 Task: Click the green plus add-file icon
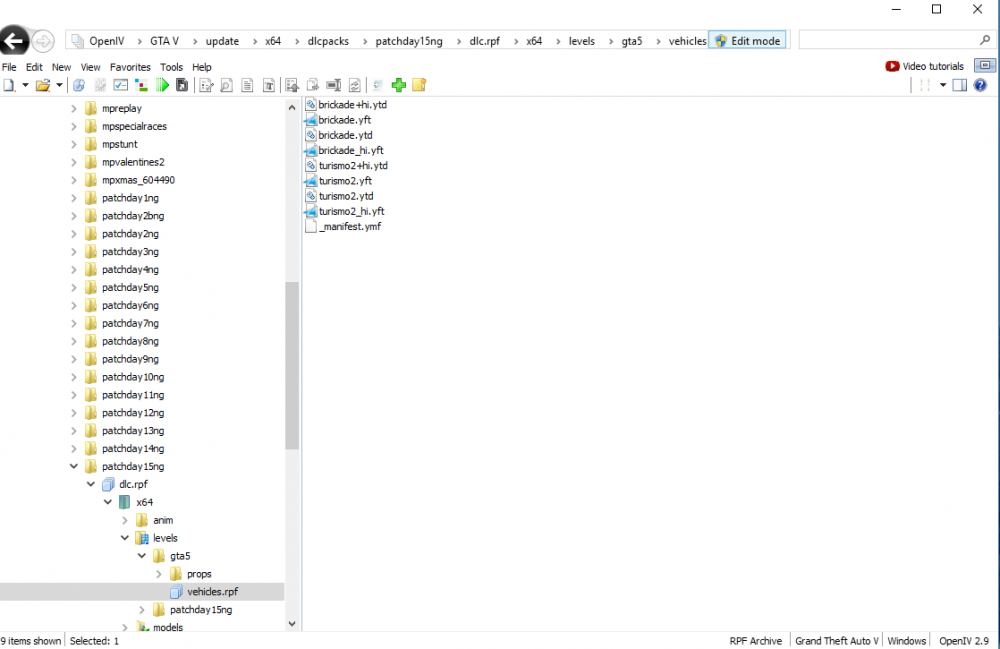pyautogui.click(x=399, y=85)
